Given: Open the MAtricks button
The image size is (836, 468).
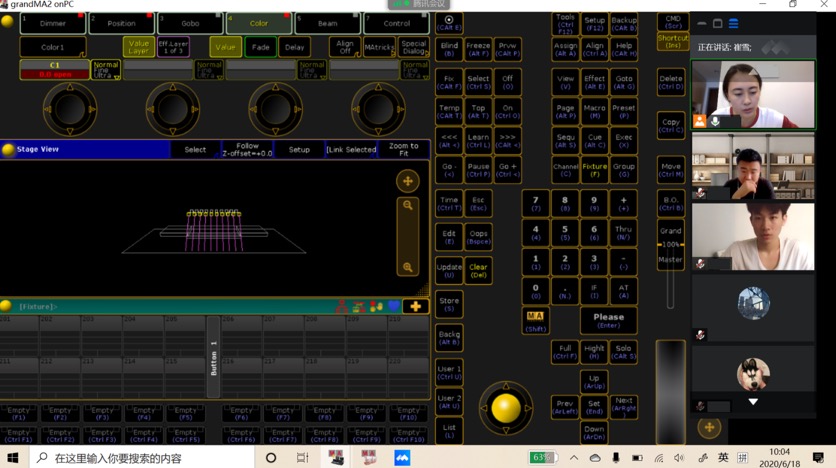Looking at the screenshot, I should 379,47.
